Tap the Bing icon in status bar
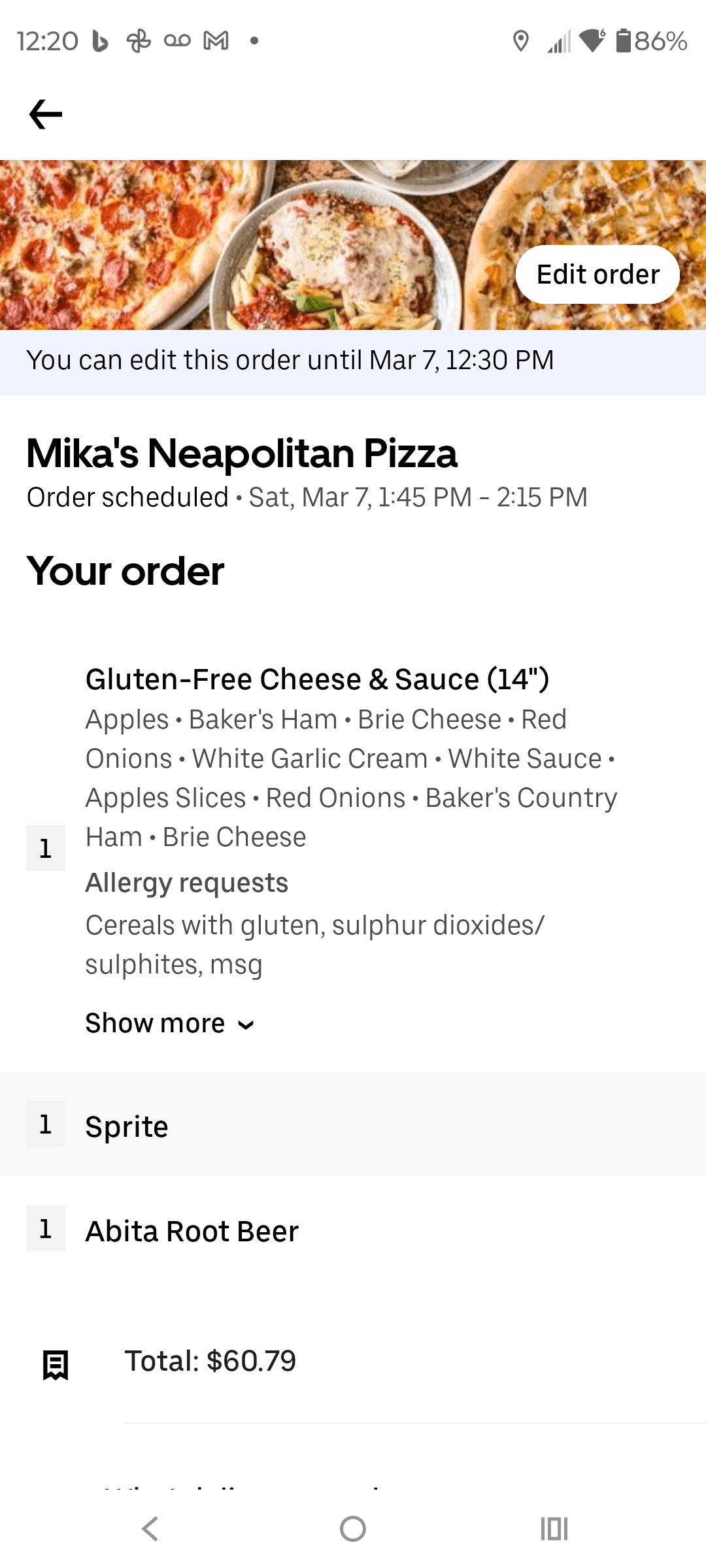706x1568 pixels. [100, 41]
